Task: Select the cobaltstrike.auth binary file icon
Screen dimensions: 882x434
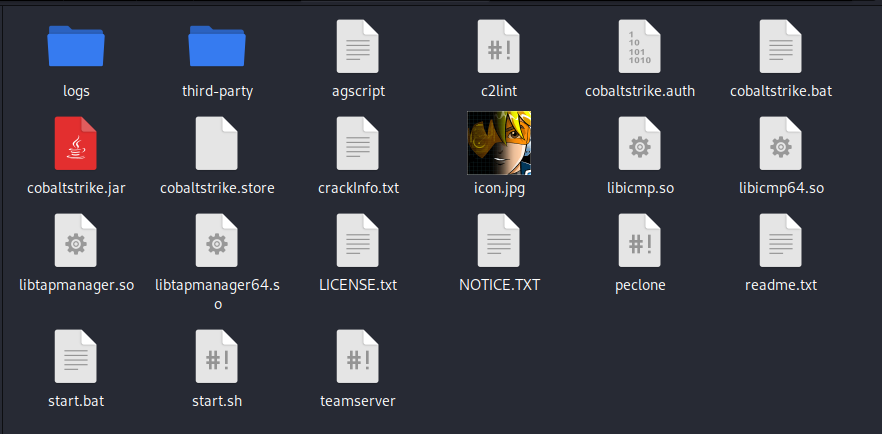Action: [x=640, y=46]
